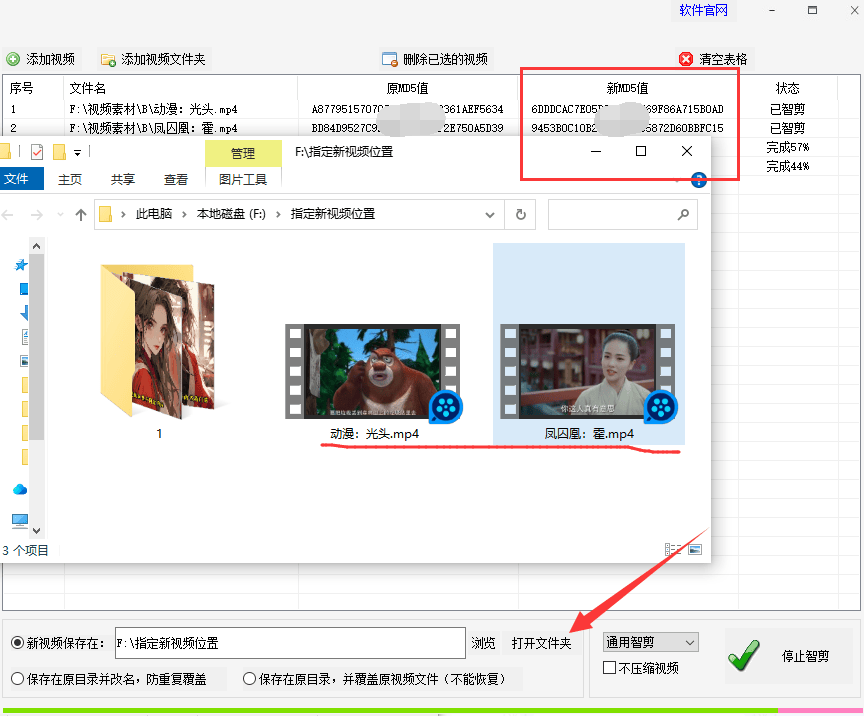
Task: Click the 打开文件夹 button
Action: 541,643
